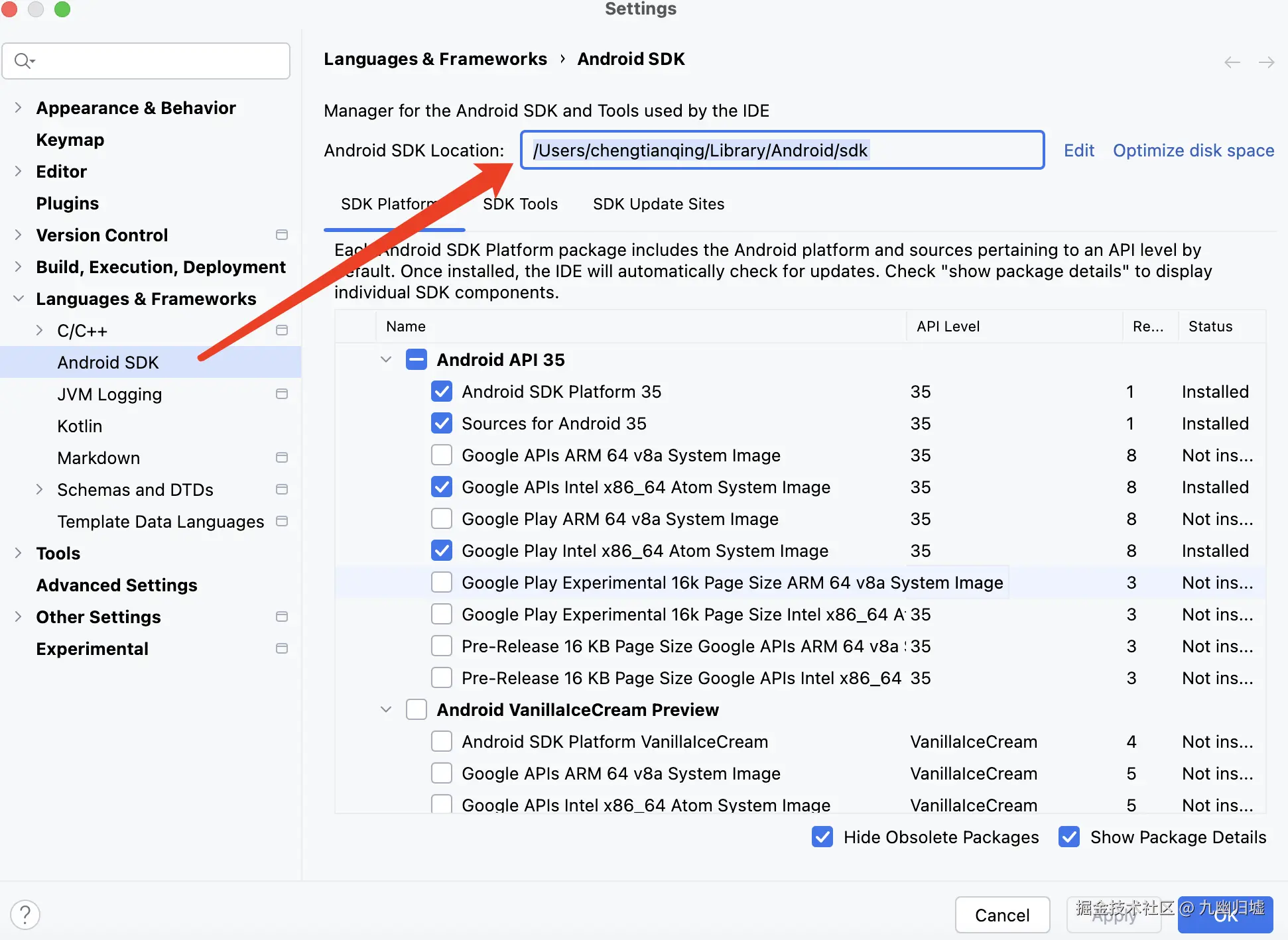Expand Appearance & Behavior settings section
This screenshot has width=1288, height=940.
[x=19, y=107]
